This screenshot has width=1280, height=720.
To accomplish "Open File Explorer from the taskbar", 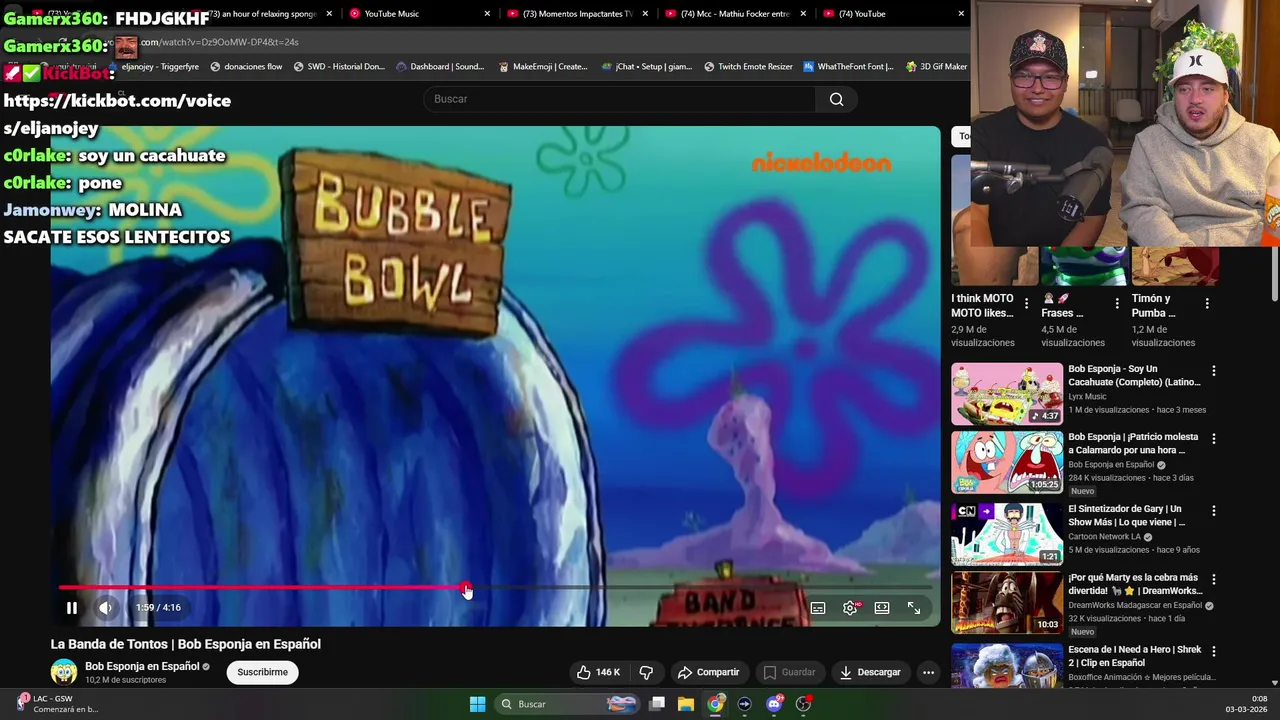I will pyautogui.click(x=686, y=704).
